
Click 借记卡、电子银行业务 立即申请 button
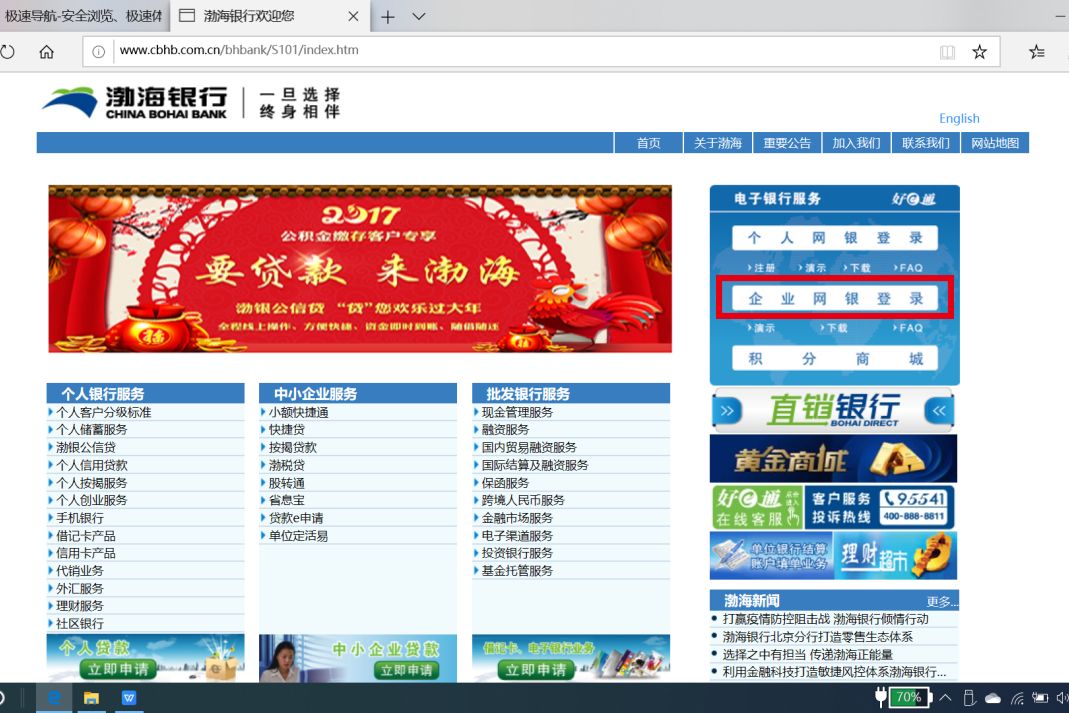click(536, 669)
